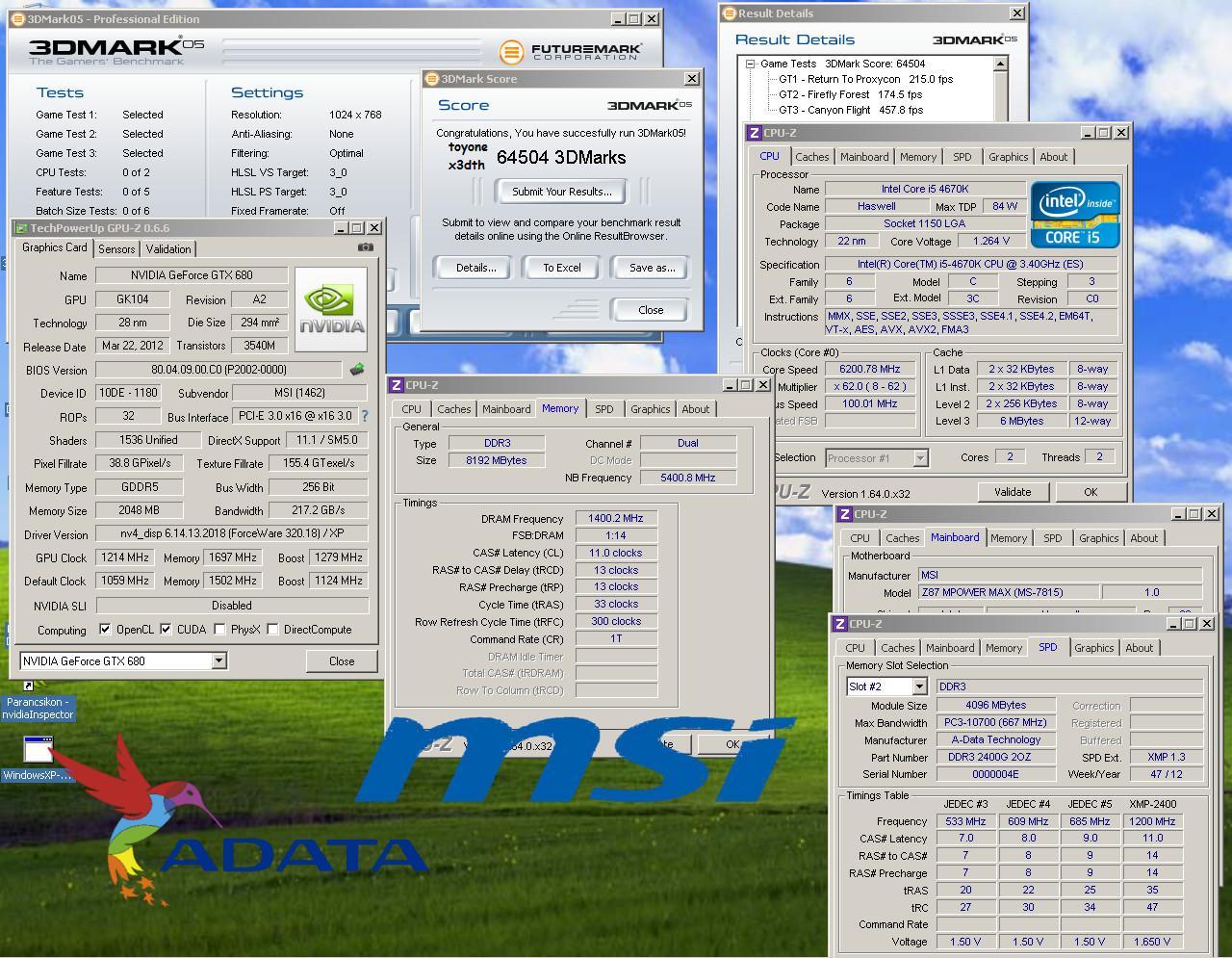Image resolution: width=1232 pixels, height=958 pixels.
Task: Click Submit Your Results button
Action: (561, 192)
